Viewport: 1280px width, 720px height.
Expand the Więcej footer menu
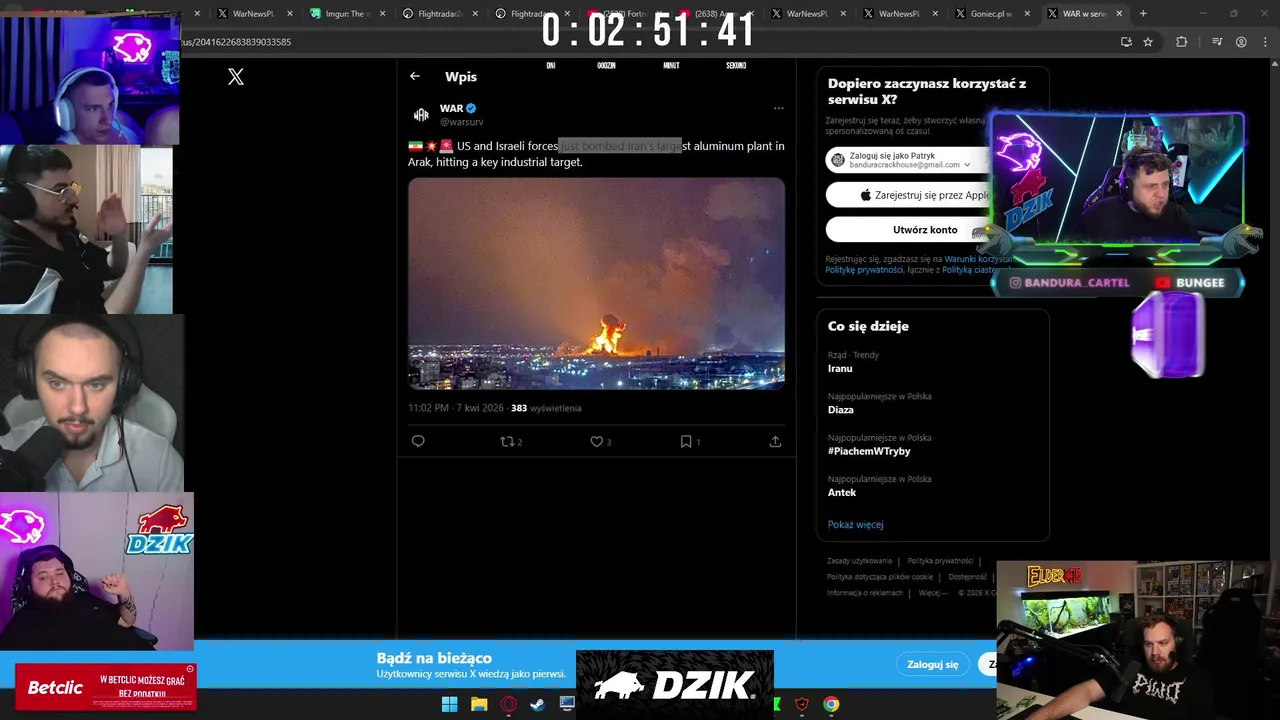(932, 593)
